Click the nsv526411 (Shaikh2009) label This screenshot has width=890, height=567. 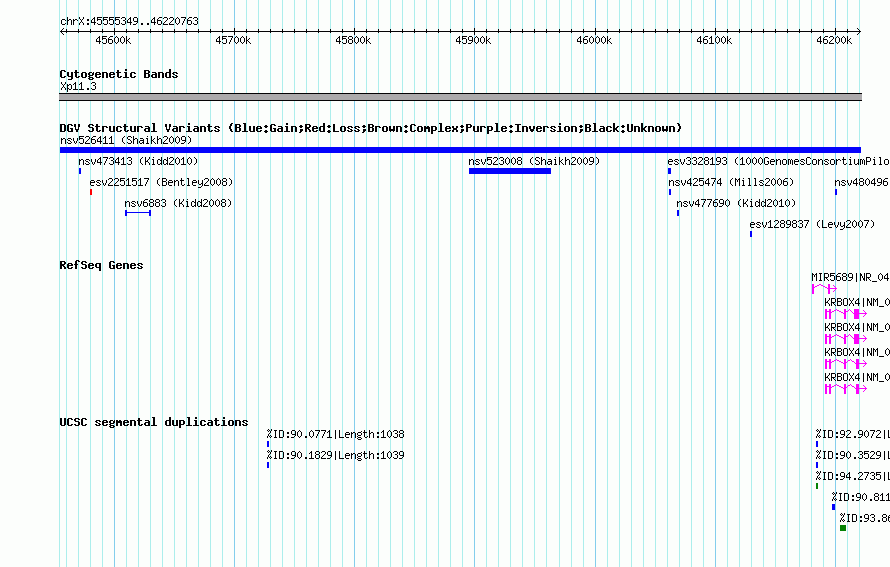click(126, 140)
